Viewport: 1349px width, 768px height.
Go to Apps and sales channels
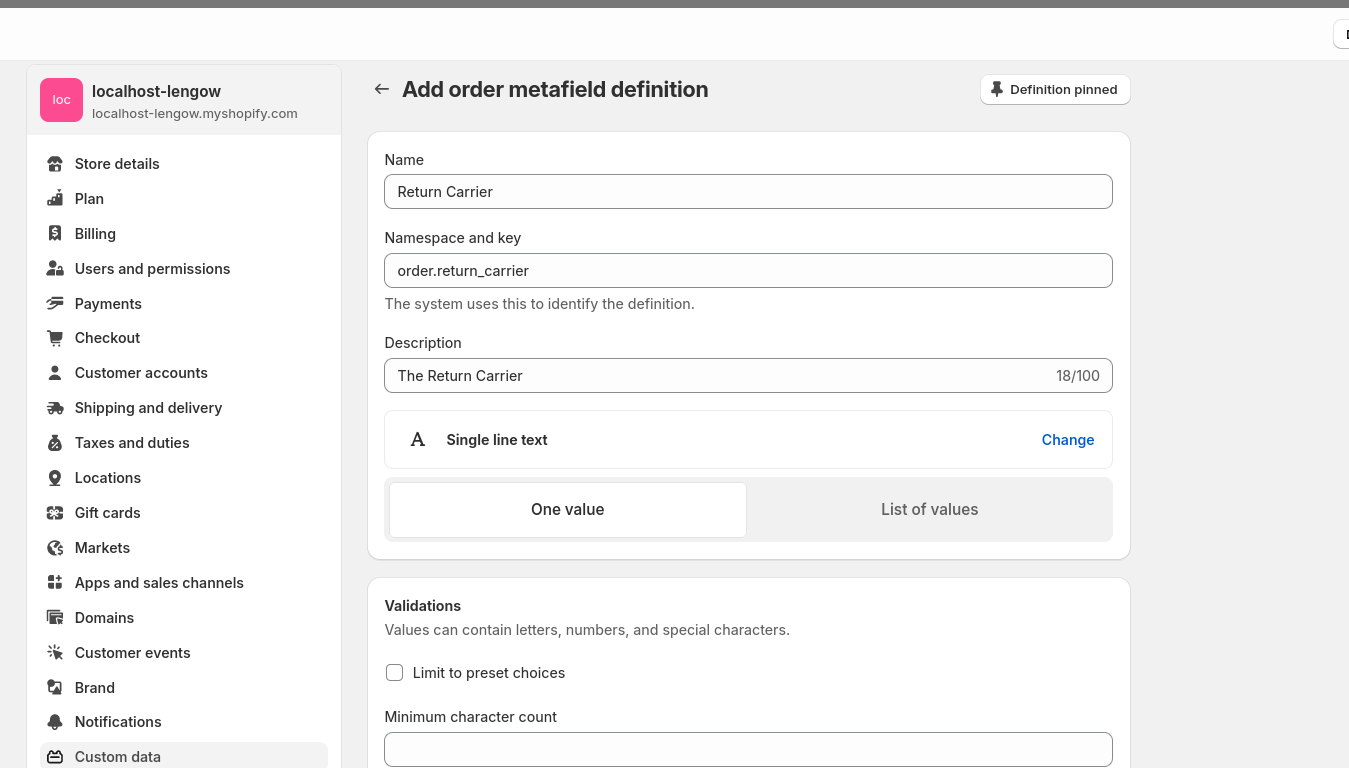159,583
